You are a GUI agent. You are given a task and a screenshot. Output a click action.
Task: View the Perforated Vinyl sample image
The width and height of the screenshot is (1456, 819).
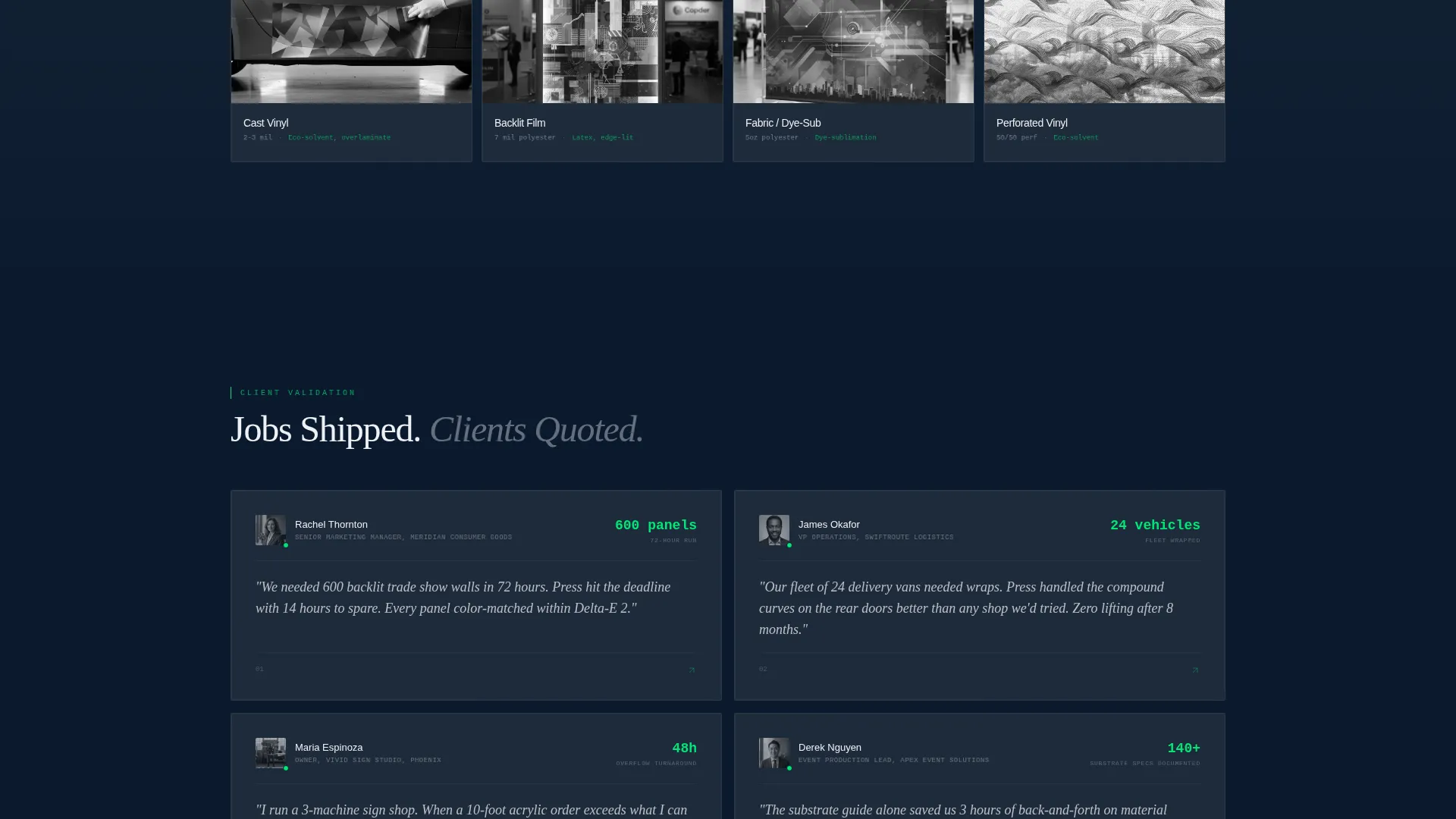point(1104,52)
